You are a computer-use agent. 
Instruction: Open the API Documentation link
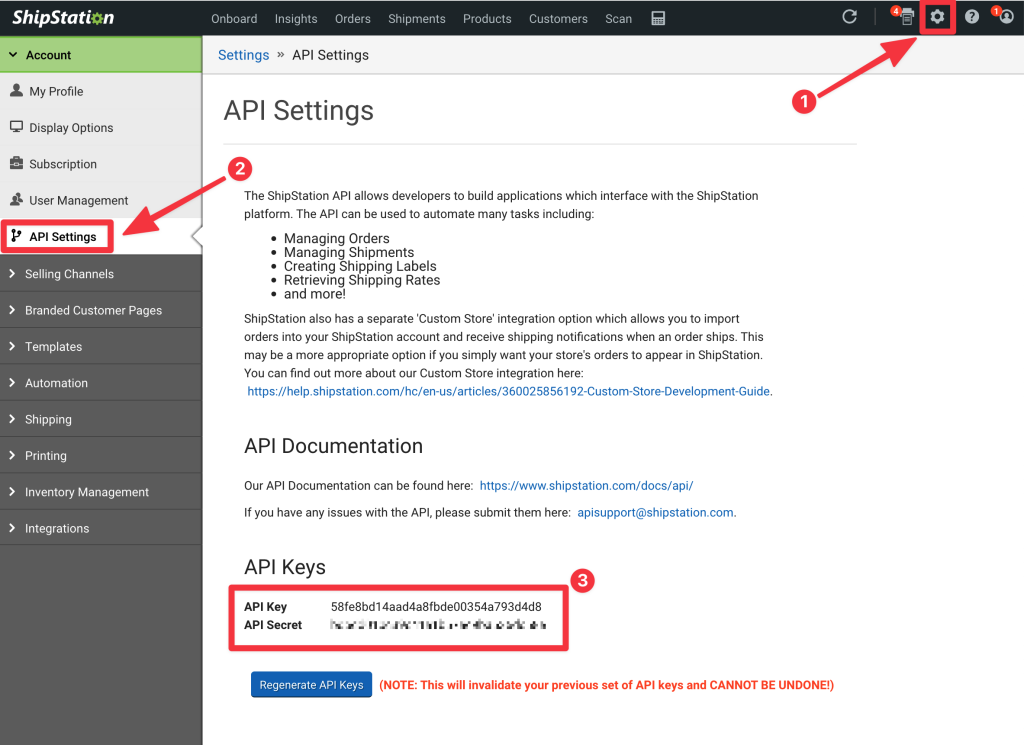(x=586, y=485)
